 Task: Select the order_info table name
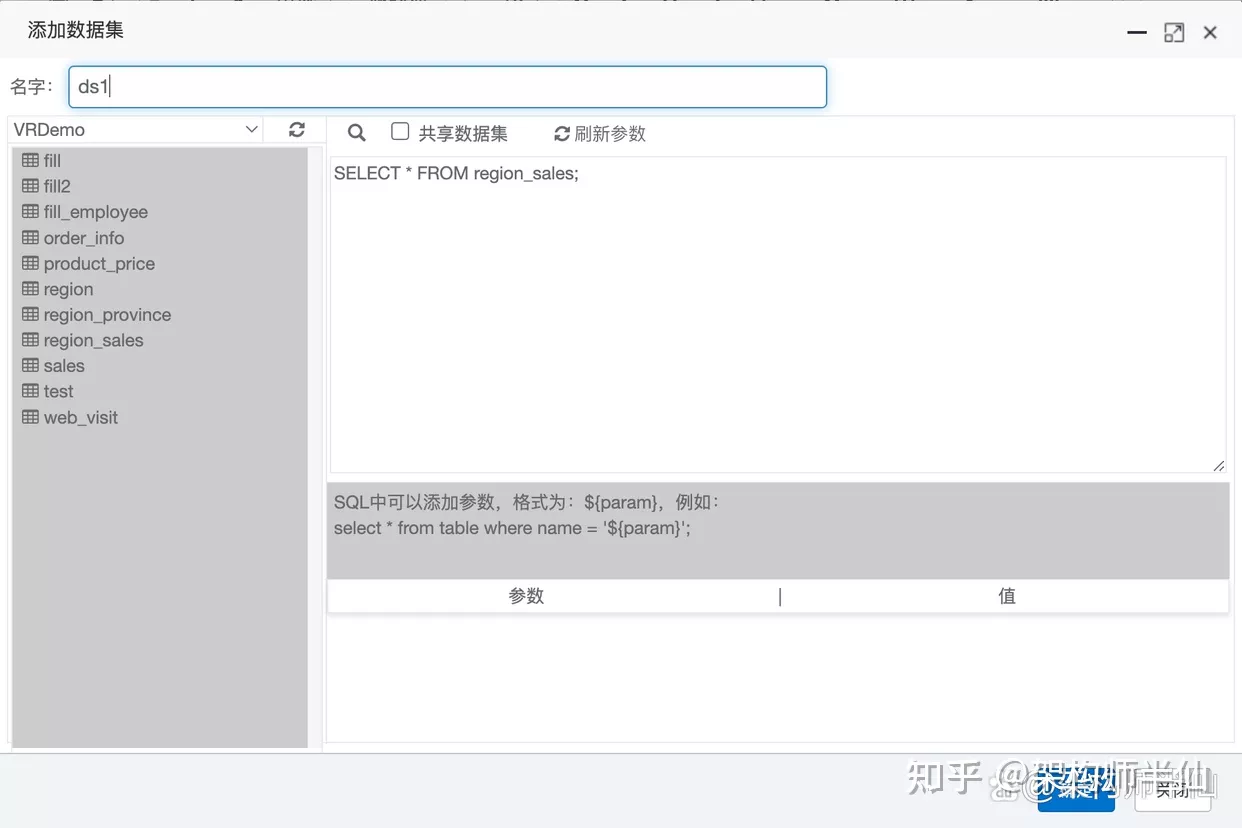tap(84, 238)
